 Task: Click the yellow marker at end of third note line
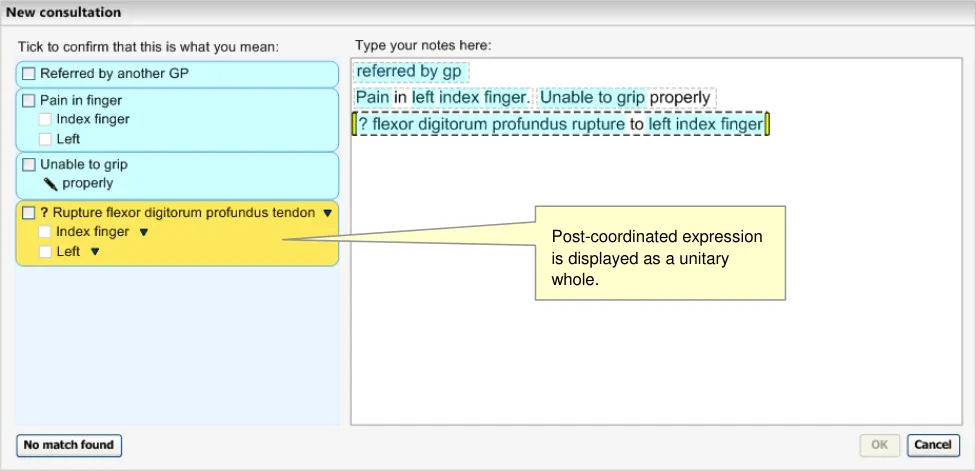(x=767, y=125)
